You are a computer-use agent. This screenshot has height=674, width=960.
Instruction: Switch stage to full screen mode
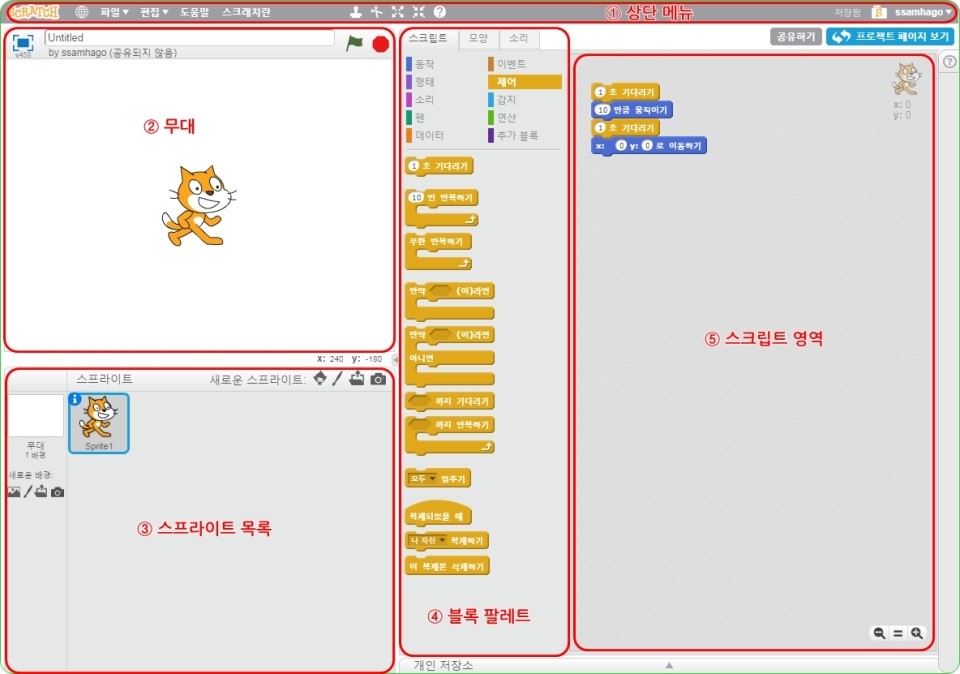point(23,42)
